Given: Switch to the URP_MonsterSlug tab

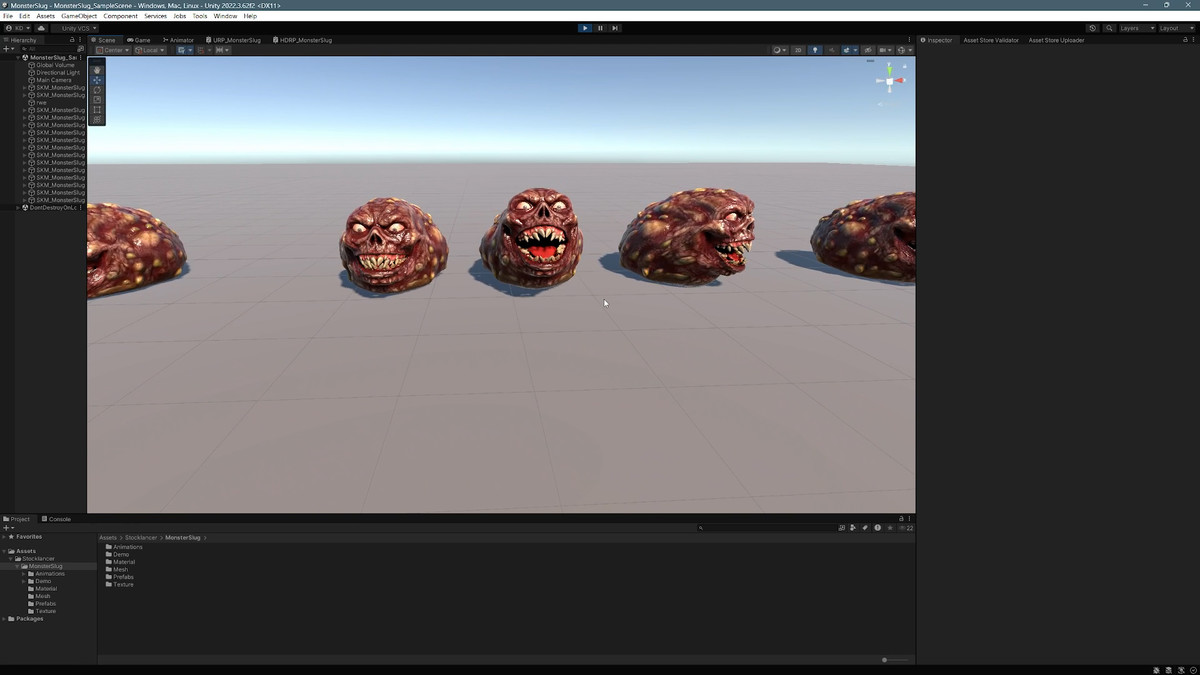Looking at the screenshot, I should [x=233, y=40].
